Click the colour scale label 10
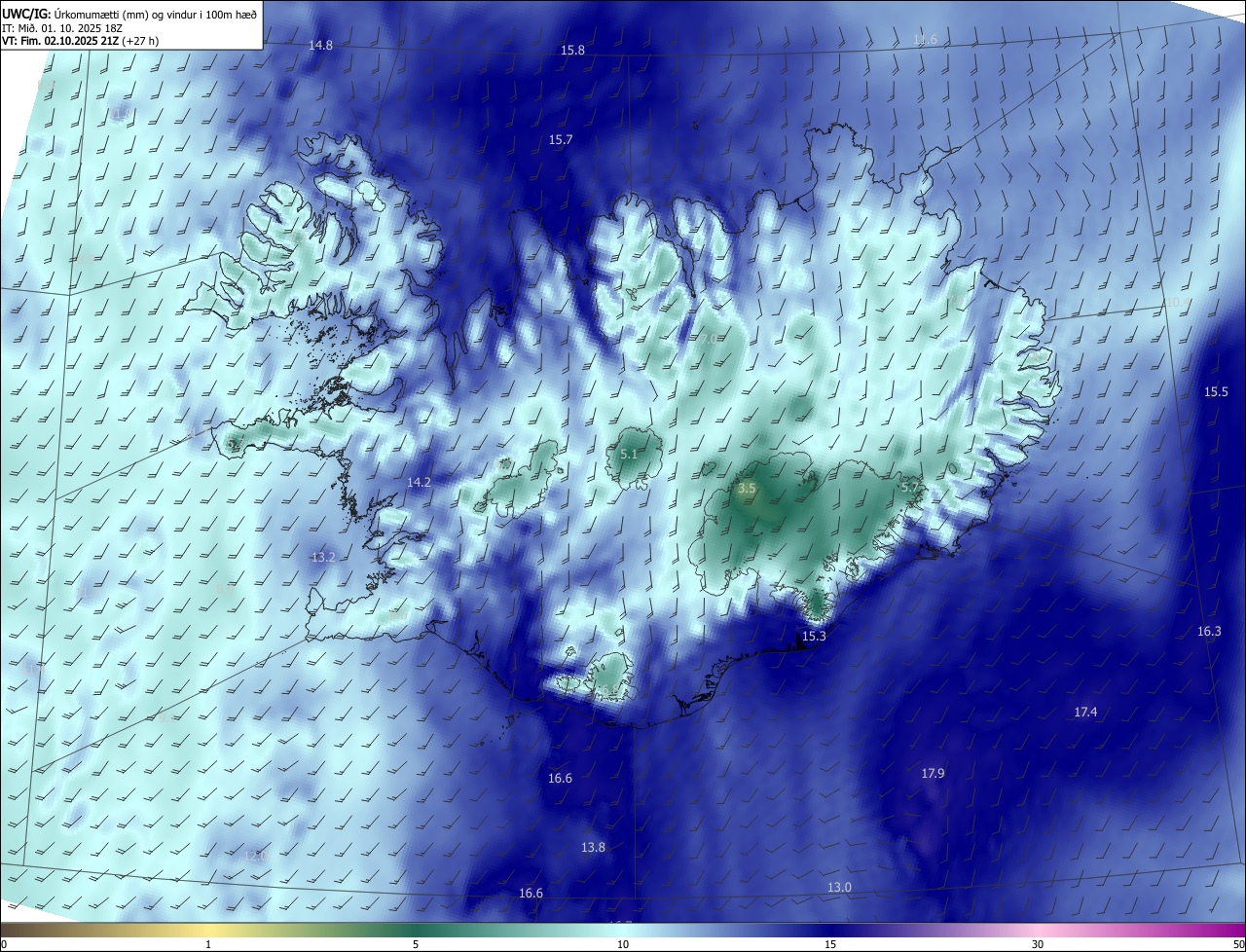 tap(623, 945)
